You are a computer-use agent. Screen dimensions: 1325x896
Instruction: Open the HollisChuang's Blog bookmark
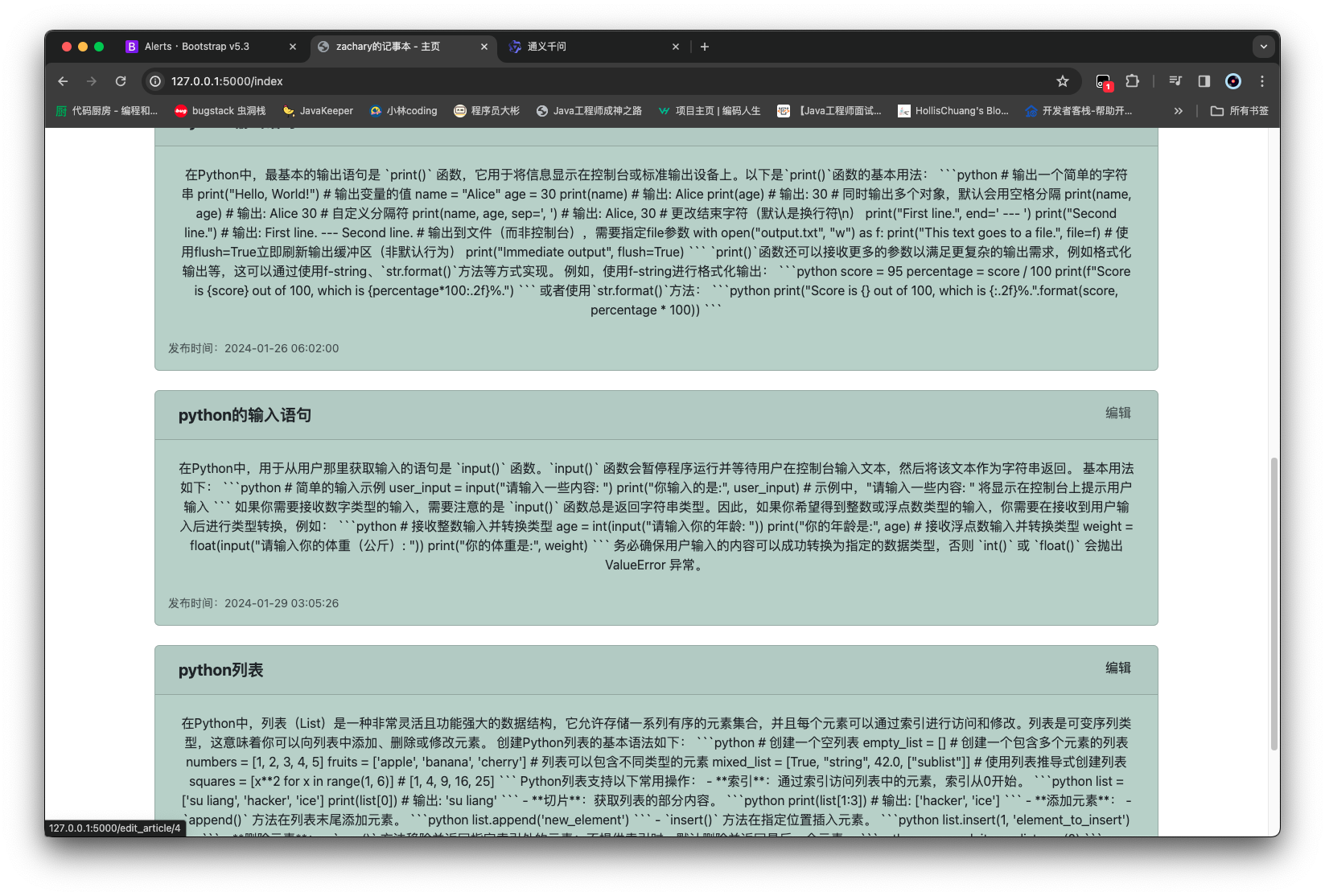(x=953, y=111)
